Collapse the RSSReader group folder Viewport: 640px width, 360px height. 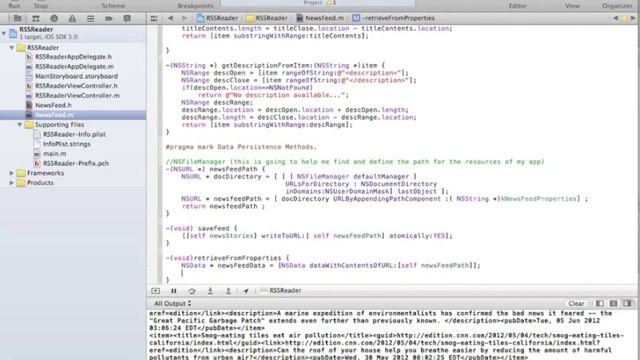click(x=12, y=48)
